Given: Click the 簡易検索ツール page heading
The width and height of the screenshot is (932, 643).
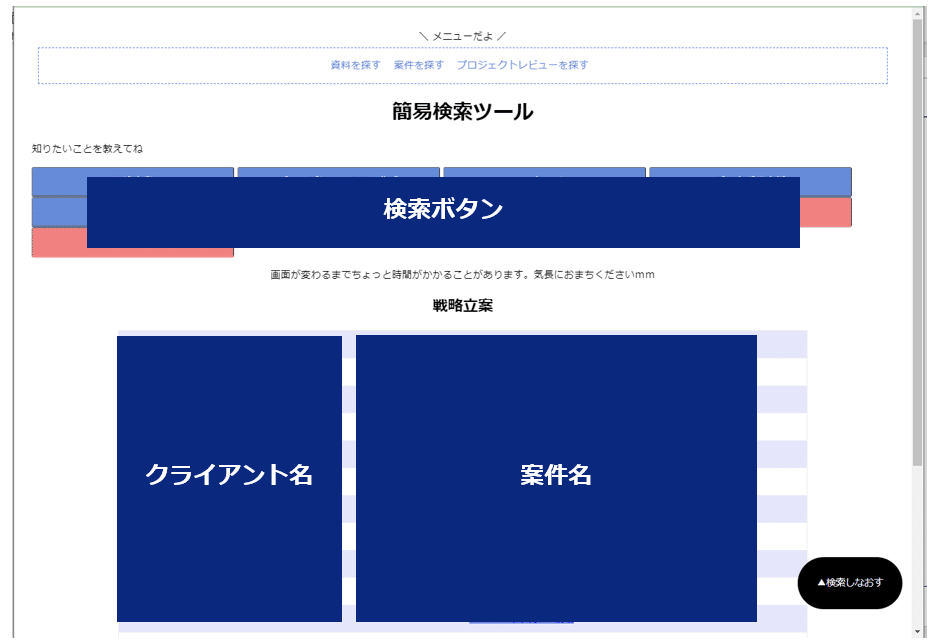Looking at the screenshot, I should 462,111.
